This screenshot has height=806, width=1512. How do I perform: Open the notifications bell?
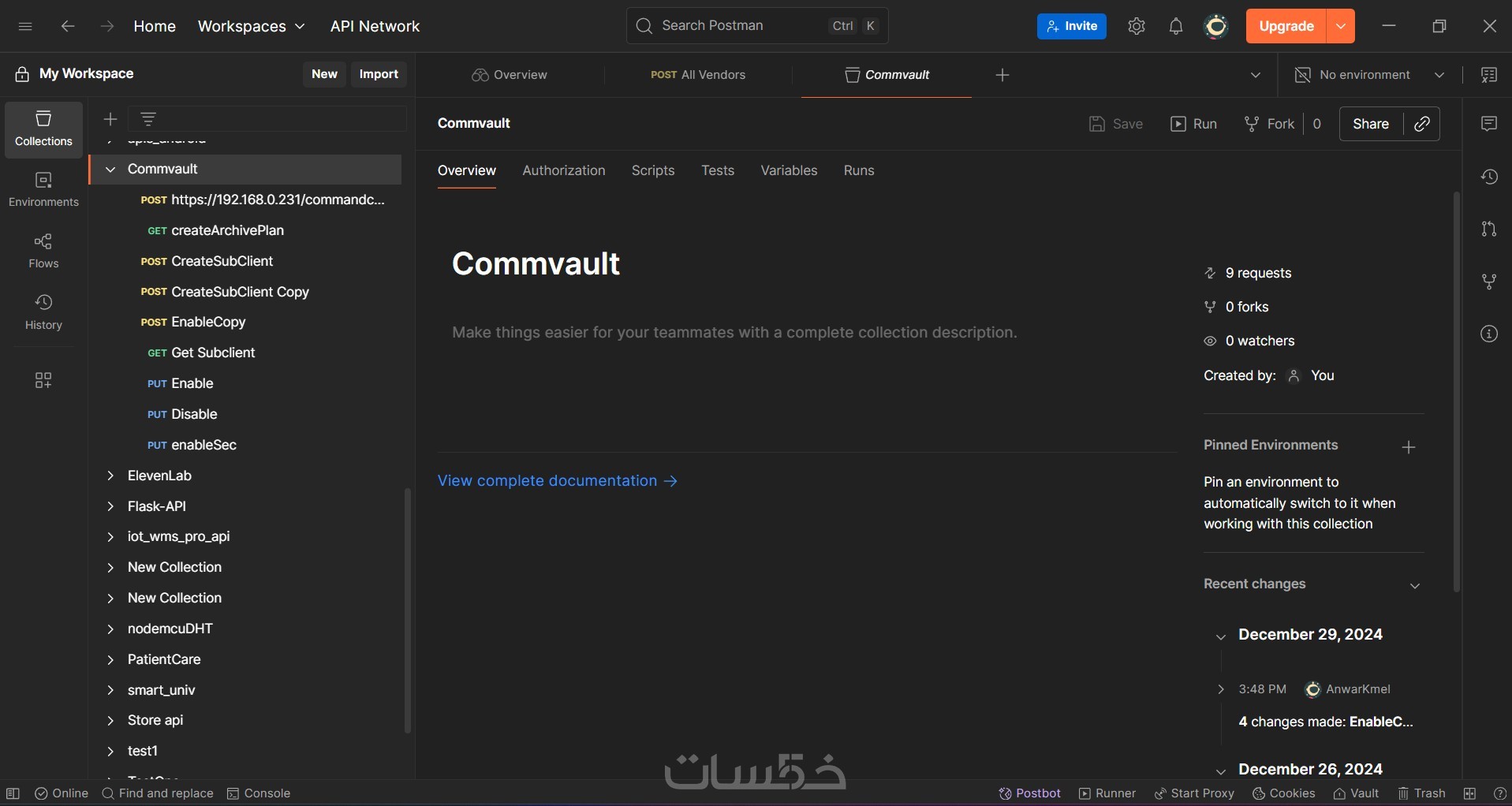click(x=1176, y=26)
